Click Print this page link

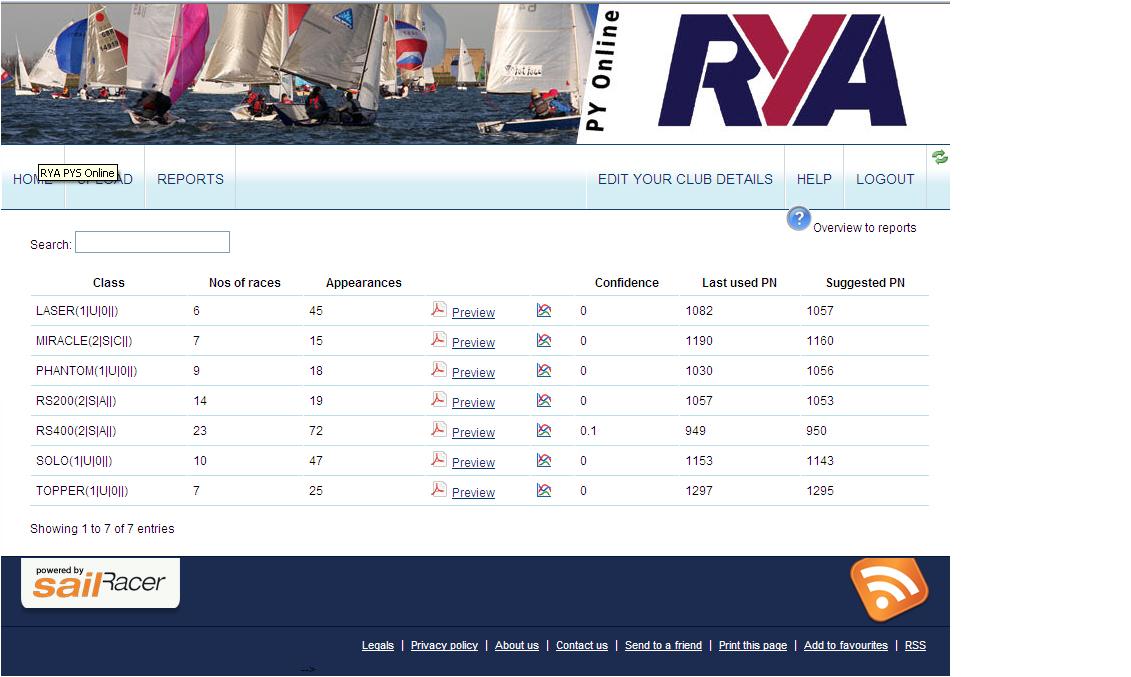click(753, 645)
